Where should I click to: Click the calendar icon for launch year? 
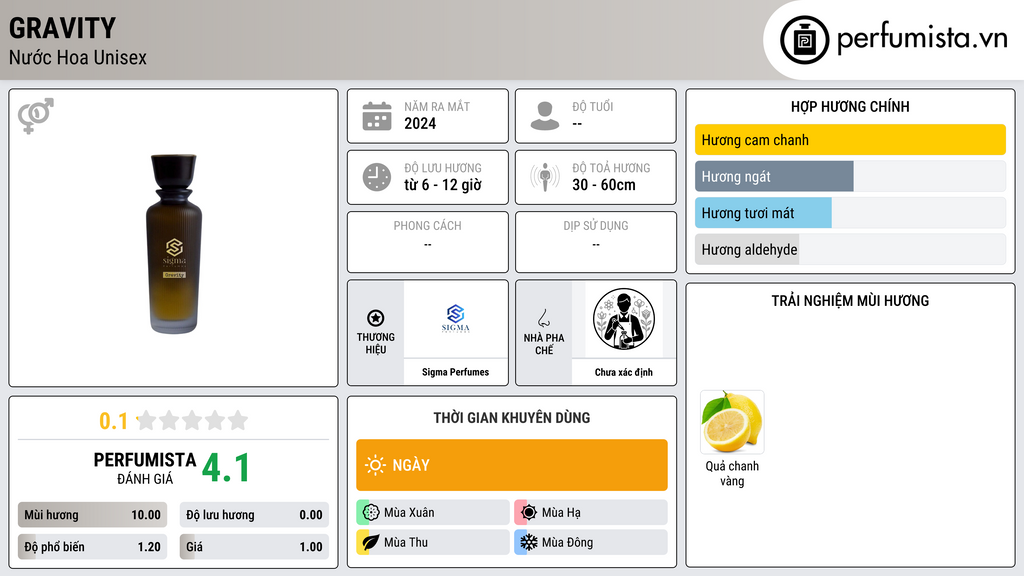377,116
